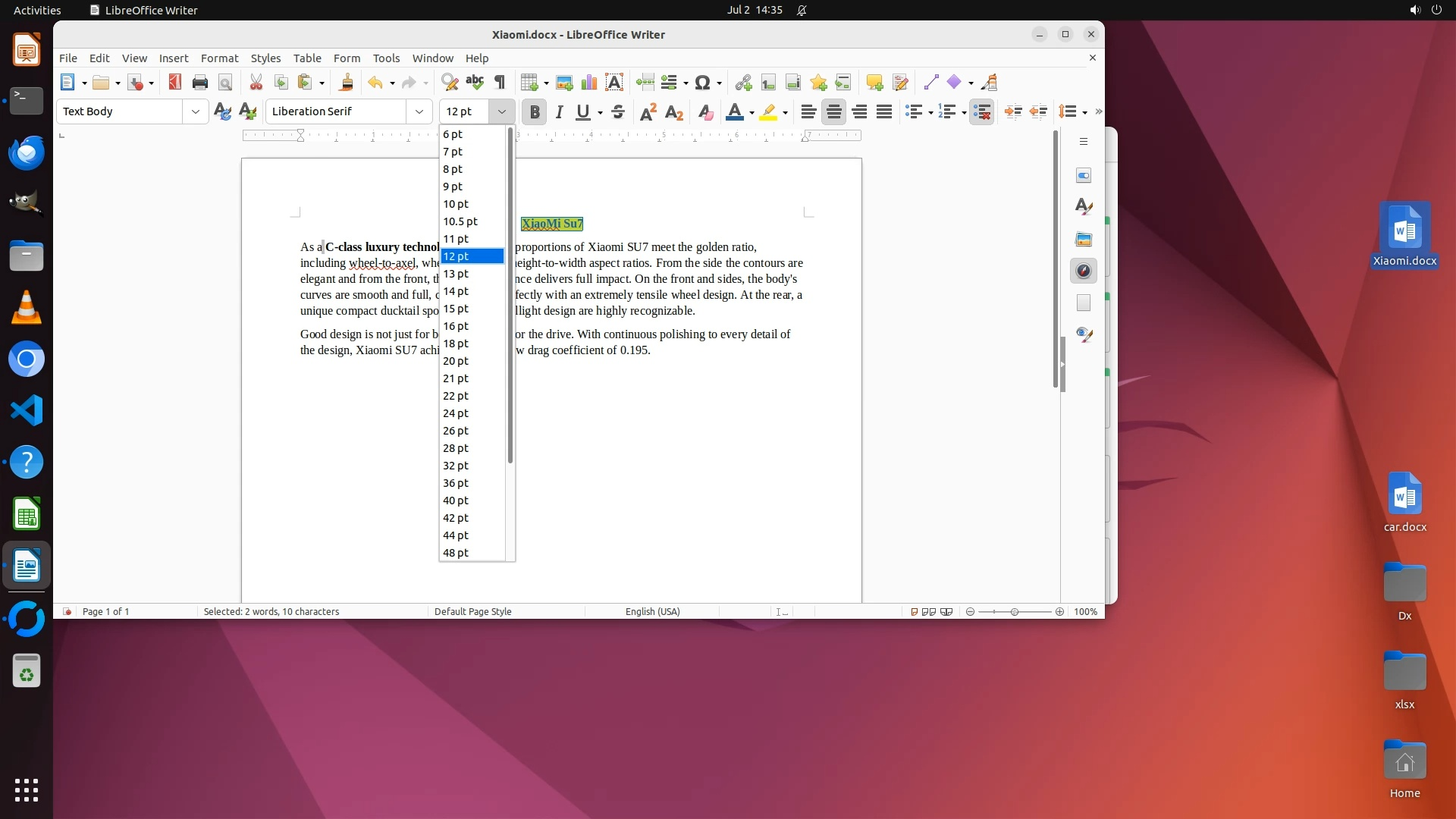The width and height of the screenshot is (1456, 819).
Task: Open the Format menu
Action: coord(219,58)
